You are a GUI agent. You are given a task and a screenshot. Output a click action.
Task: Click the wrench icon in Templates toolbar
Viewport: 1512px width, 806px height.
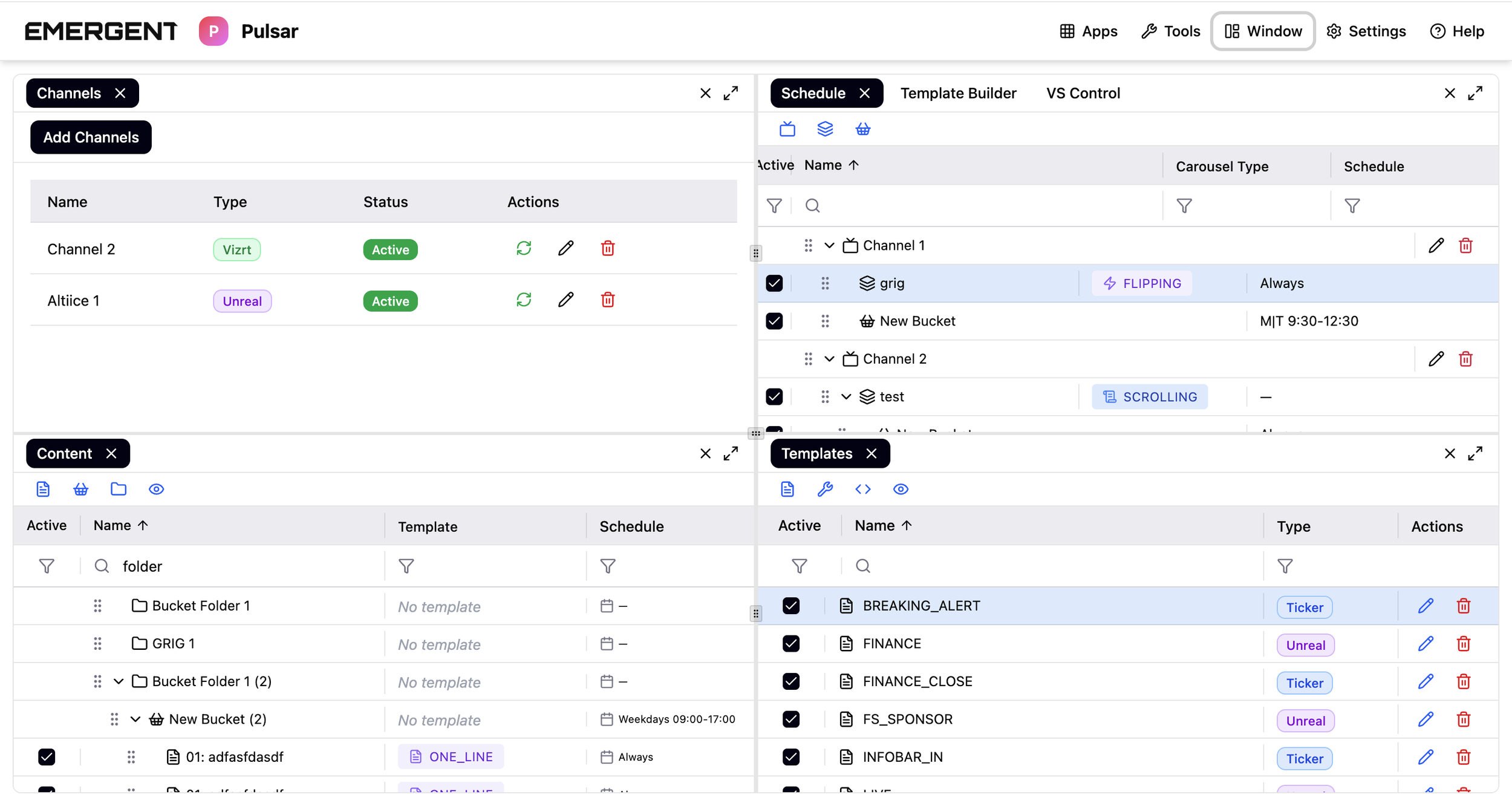point(825,489)
